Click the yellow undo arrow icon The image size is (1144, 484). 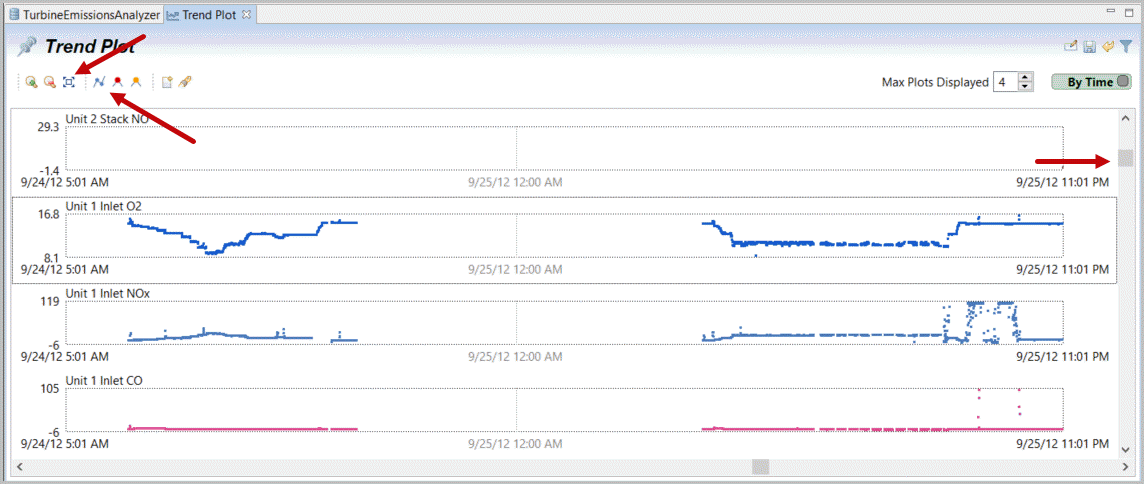1108,46
